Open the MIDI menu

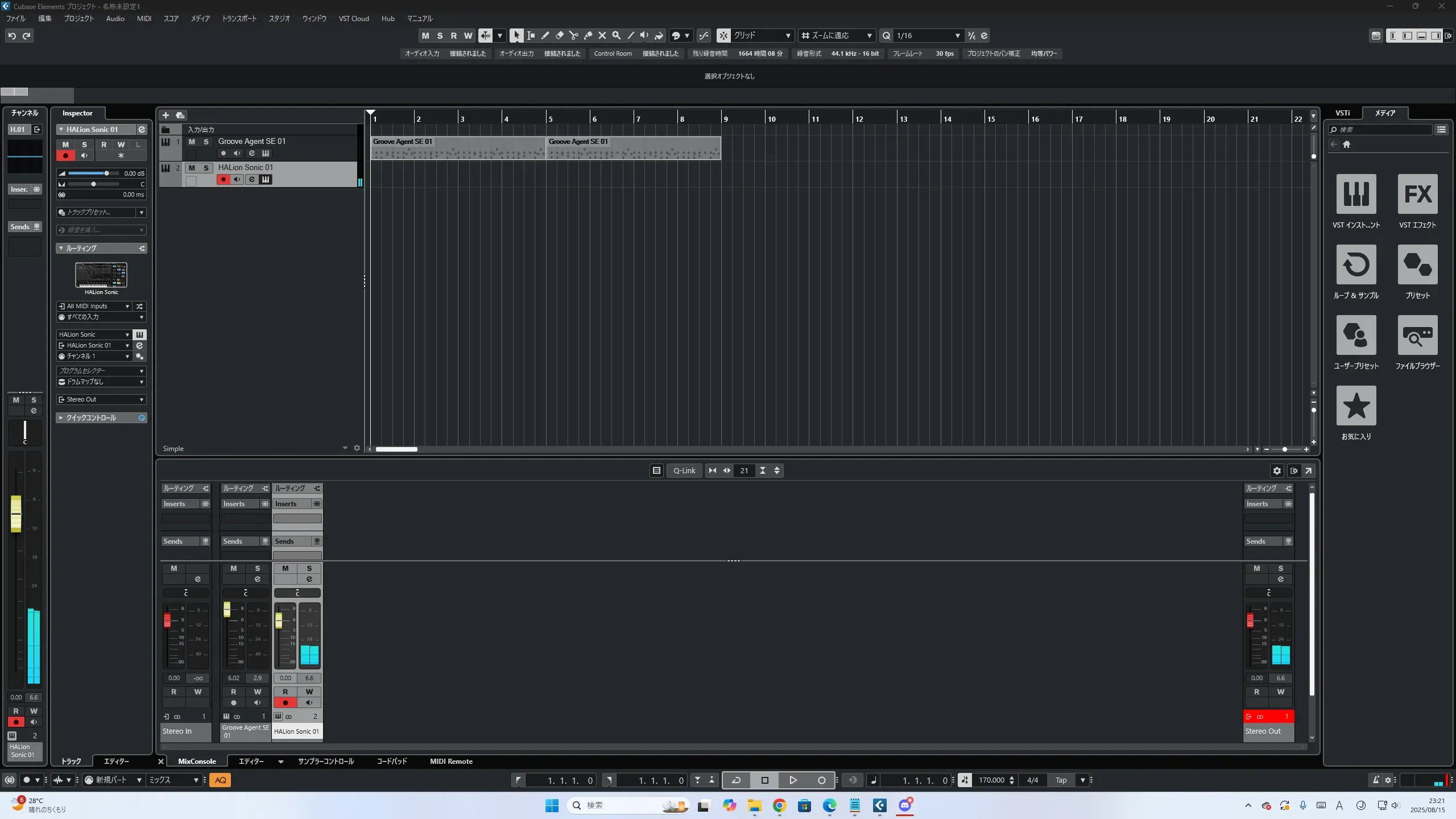point(144,18)
